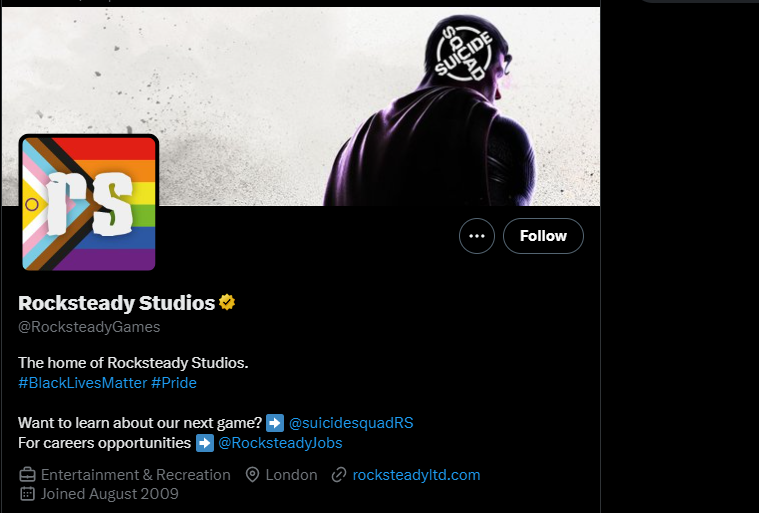Open the Rocksteady rainbow profile picture
The image size is (759, 513).
point(89,204)
